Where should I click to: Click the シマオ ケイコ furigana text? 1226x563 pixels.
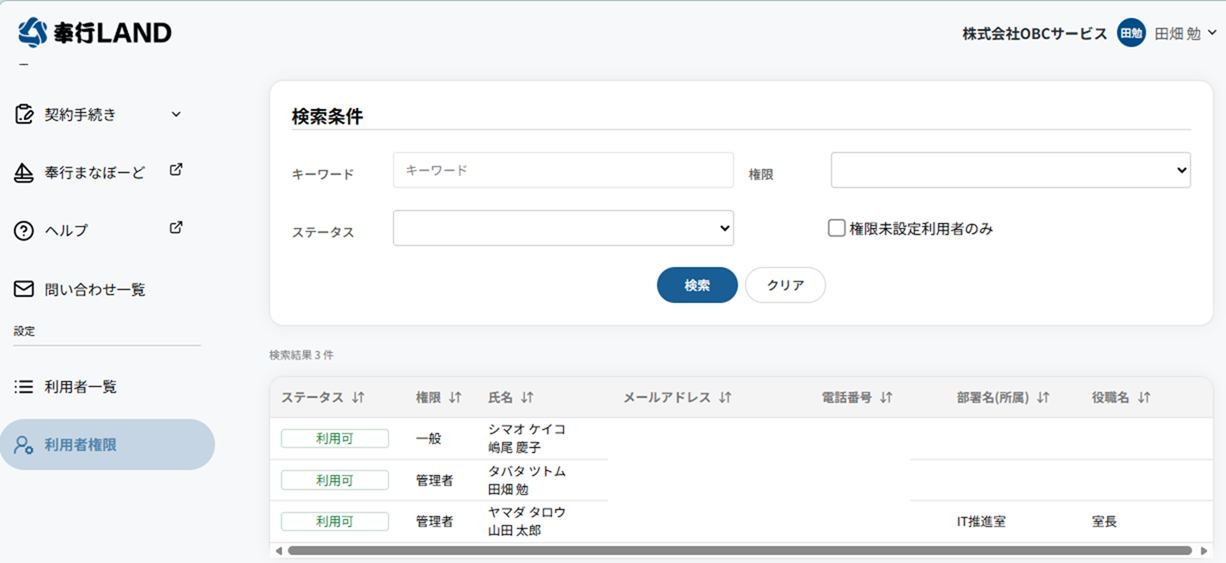[x=527, y=429]
